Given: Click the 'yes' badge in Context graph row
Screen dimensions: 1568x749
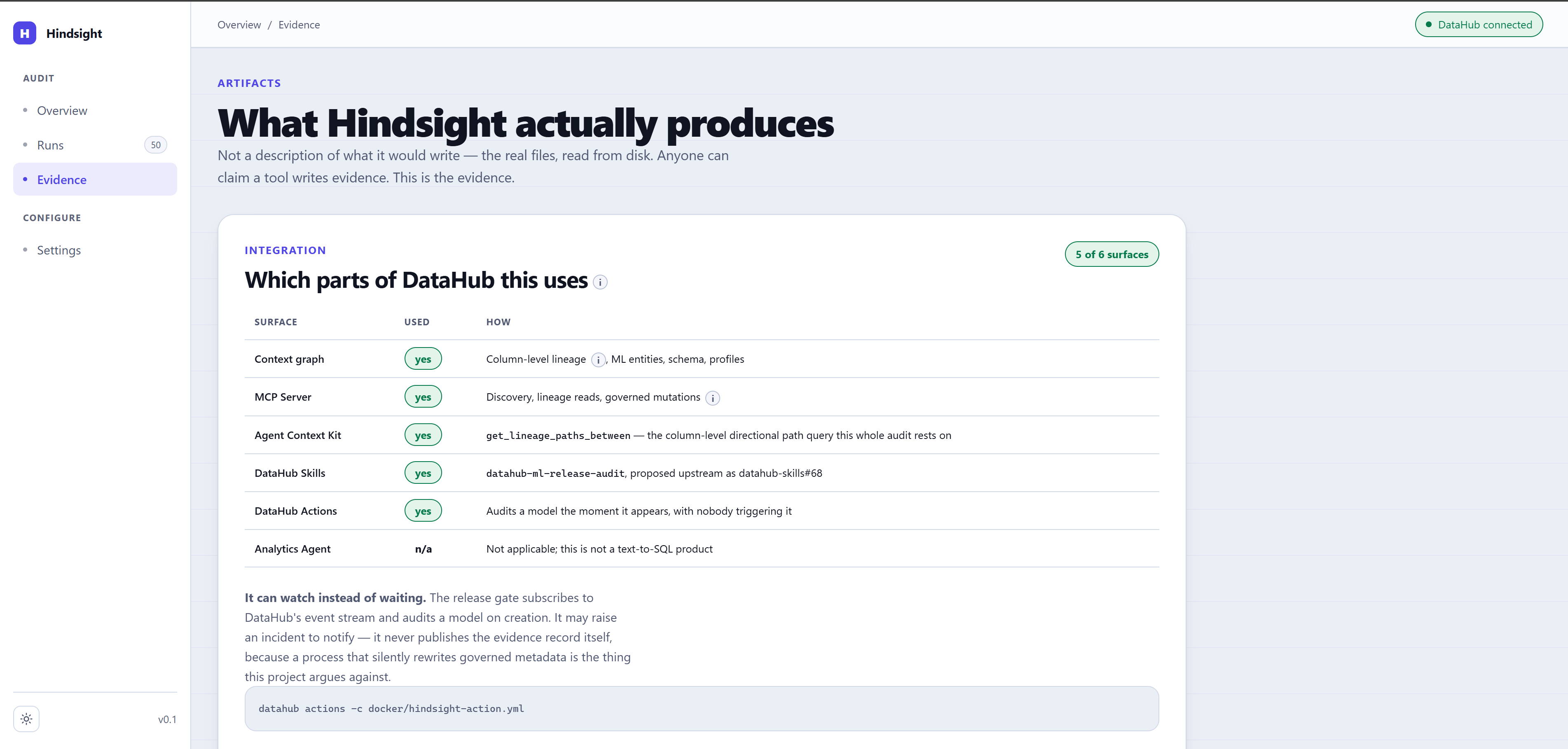Looking at the screenshot, I should click(423, 359).
